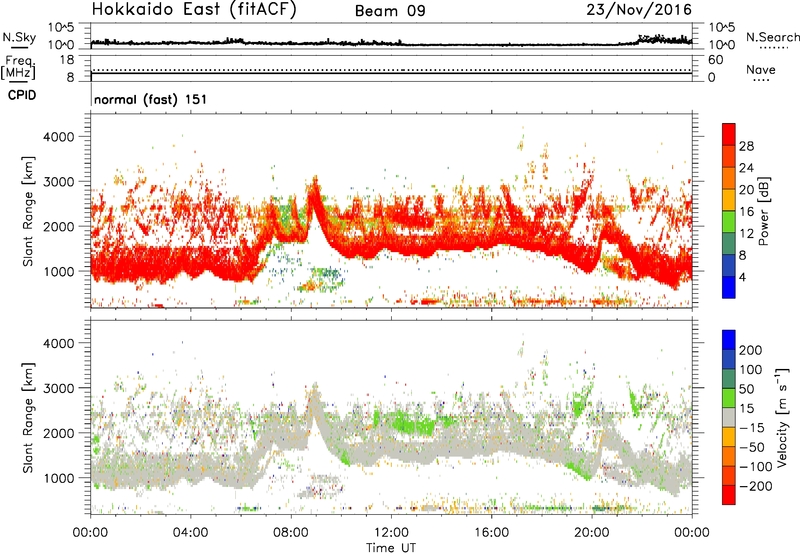Image resolution: width=800 pixels, height=554 pixels.
Task: Click the gray -15 to 15 velocity swatch
Action: point(728,418)
